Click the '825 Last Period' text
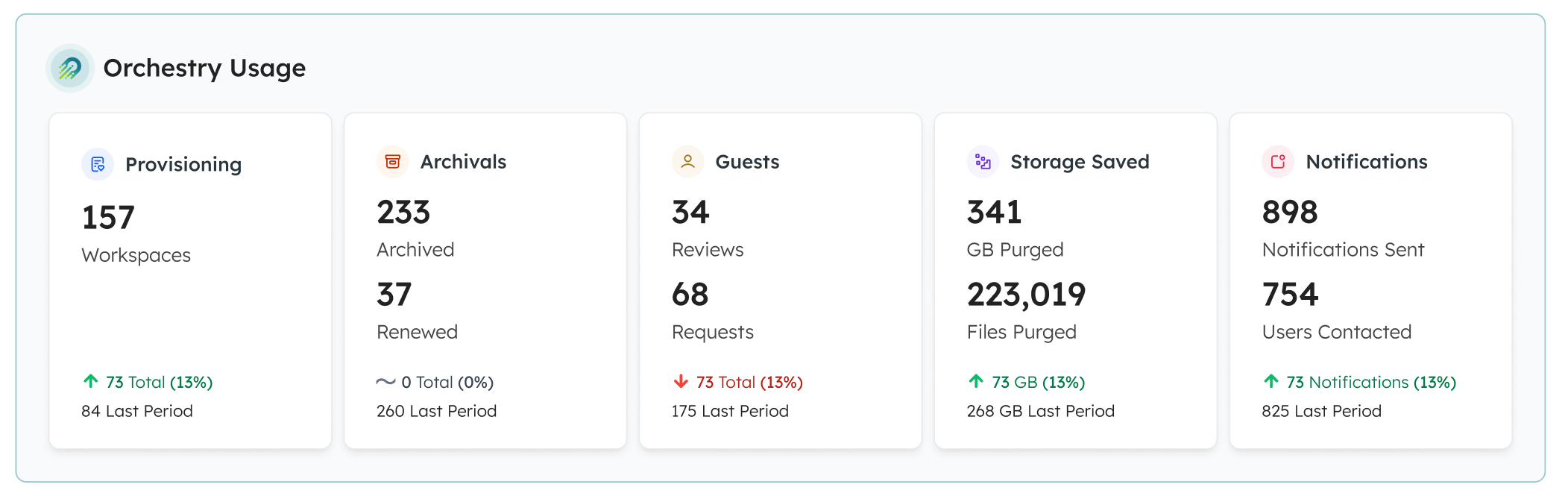Screen dimensions: 1568x496 point(1322,411)
